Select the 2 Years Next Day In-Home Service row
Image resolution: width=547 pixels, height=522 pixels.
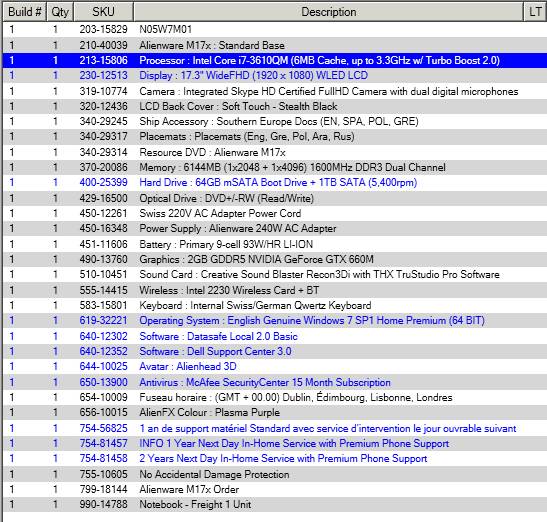point(275,458)
